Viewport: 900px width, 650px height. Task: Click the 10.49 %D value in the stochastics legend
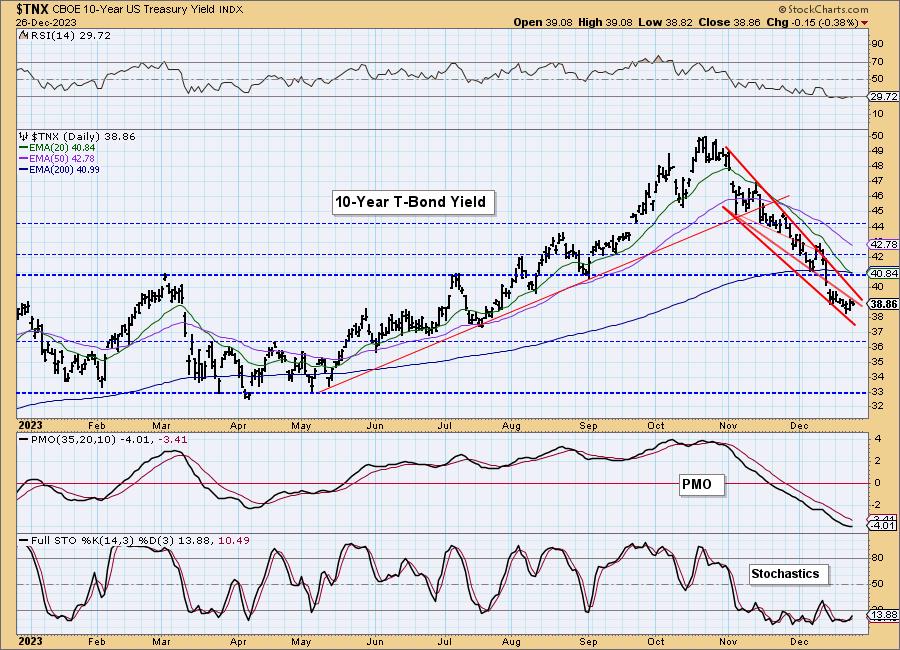click(234, 540)
